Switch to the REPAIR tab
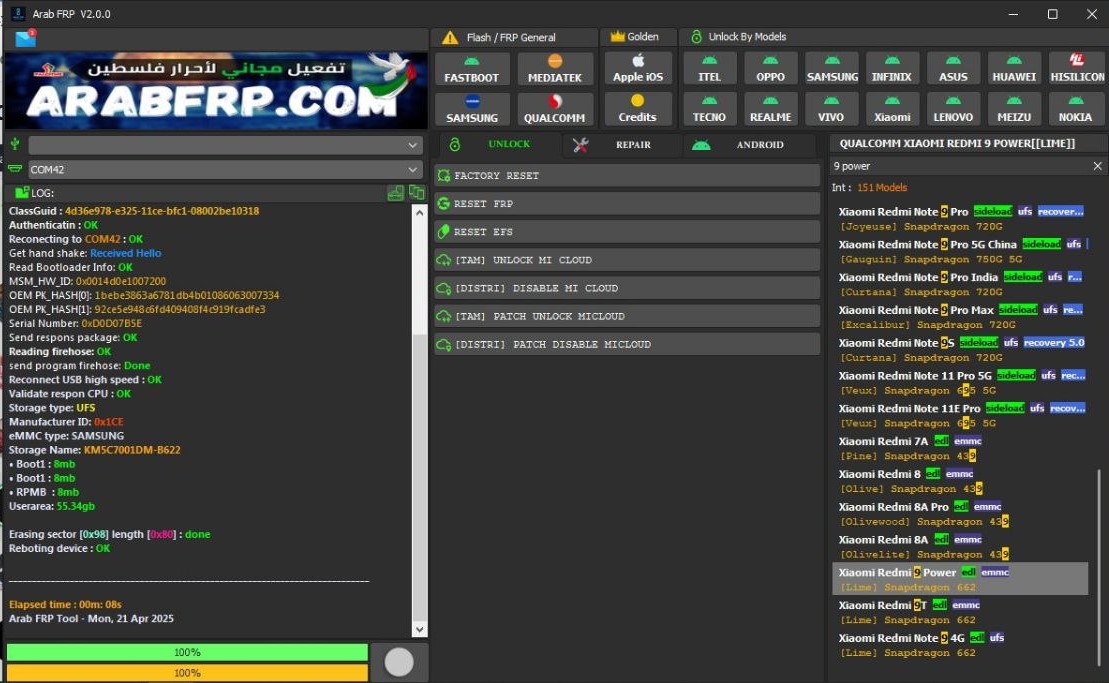The height and width of the screenshot is (683, 1109). [622, 144]
